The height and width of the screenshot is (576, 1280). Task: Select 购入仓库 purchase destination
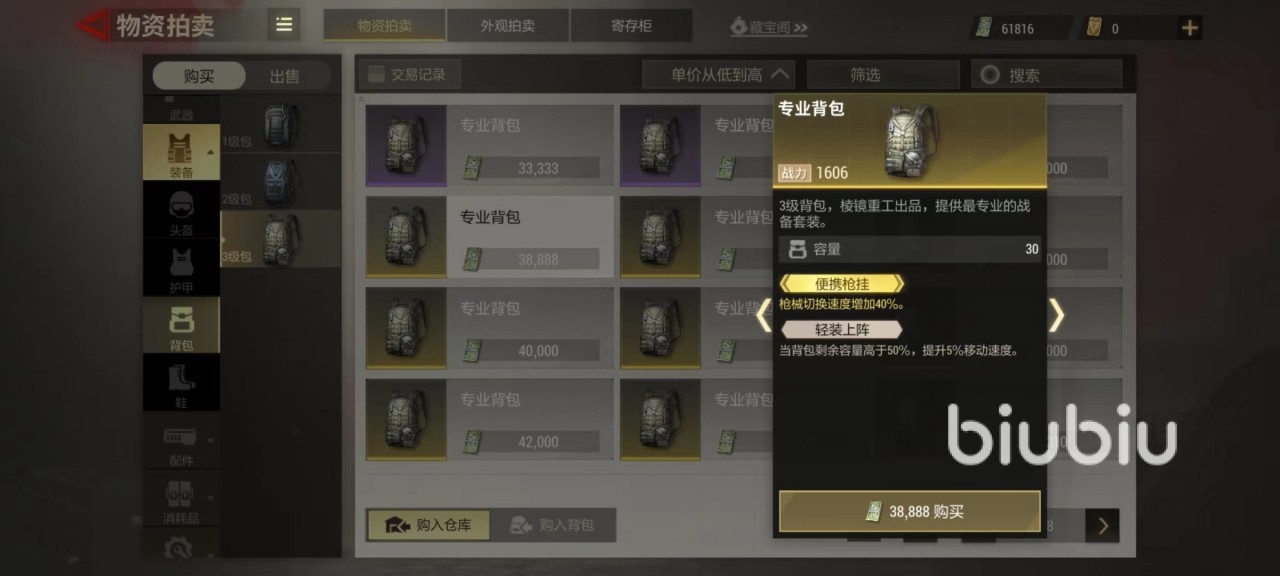point(428,525)
